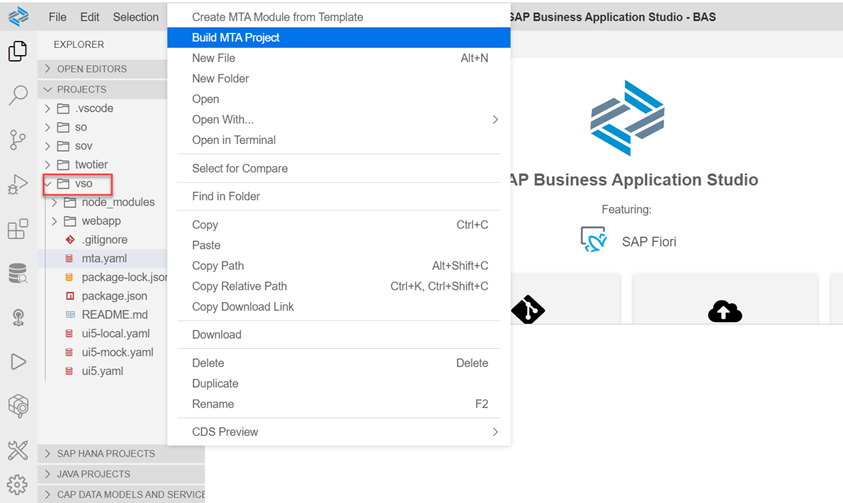
Task: Select New File in context menu
Action: coord(339,58)
